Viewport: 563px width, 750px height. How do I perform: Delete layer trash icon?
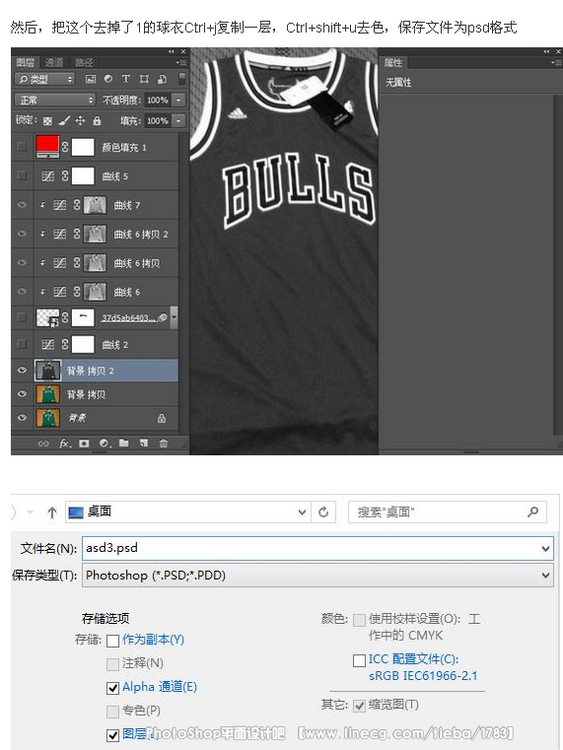(x=163, y=443)
